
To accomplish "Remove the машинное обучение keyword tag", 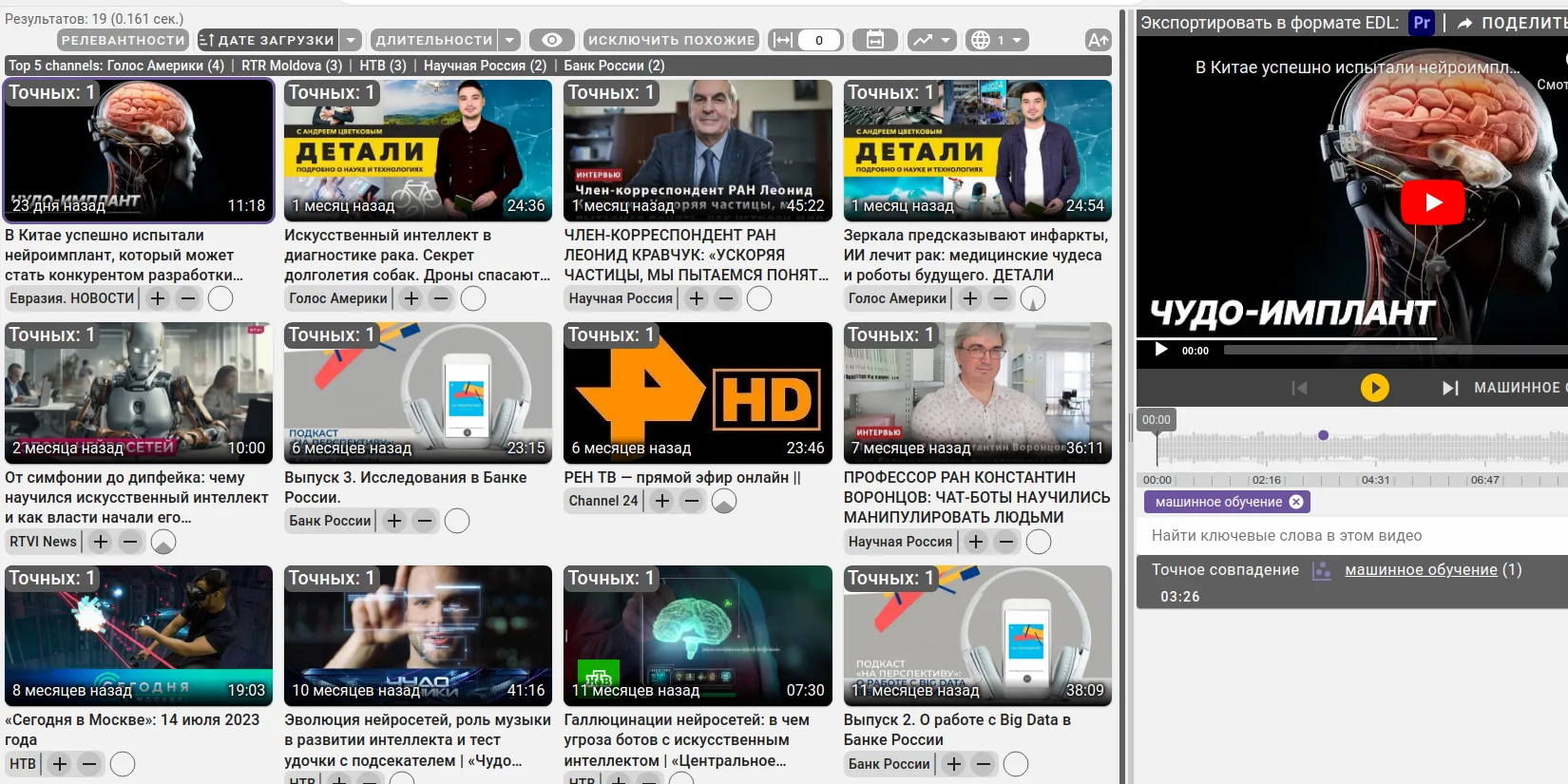I will point(1296,502).
